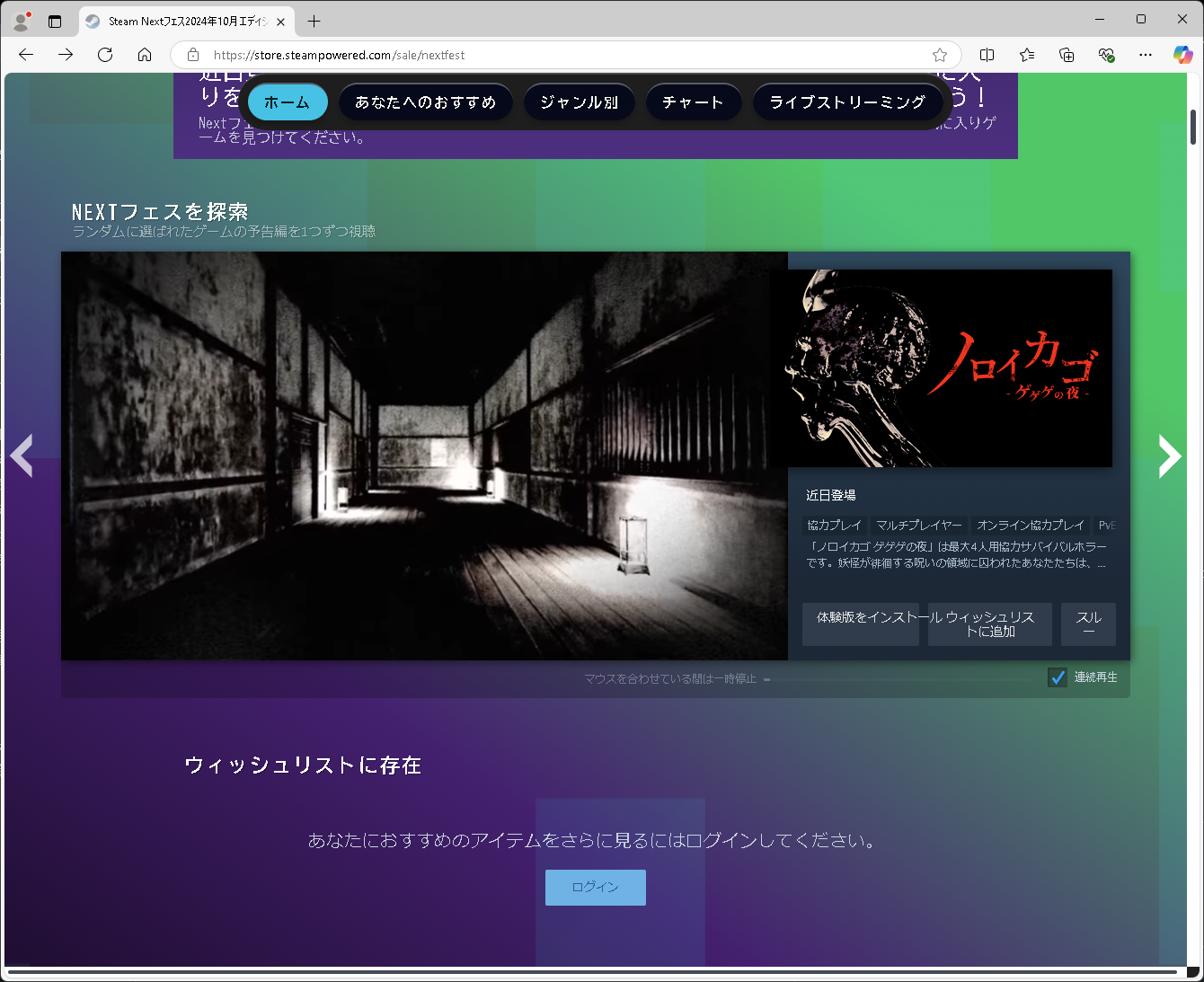Add this page to favorites
Screen dimensions: 1204x982
pos(939,55)
